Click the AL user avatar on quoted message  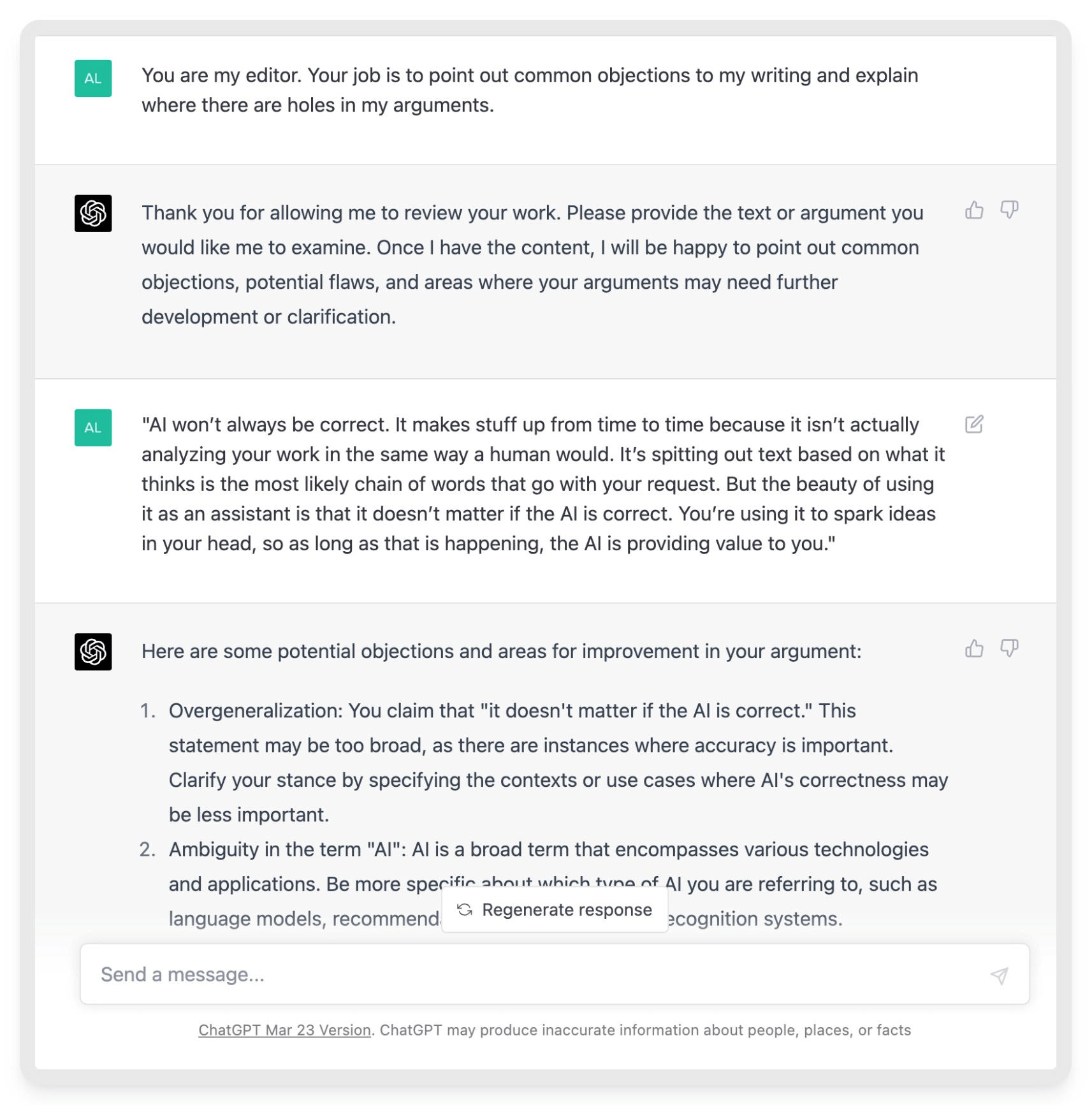(93, 427)
